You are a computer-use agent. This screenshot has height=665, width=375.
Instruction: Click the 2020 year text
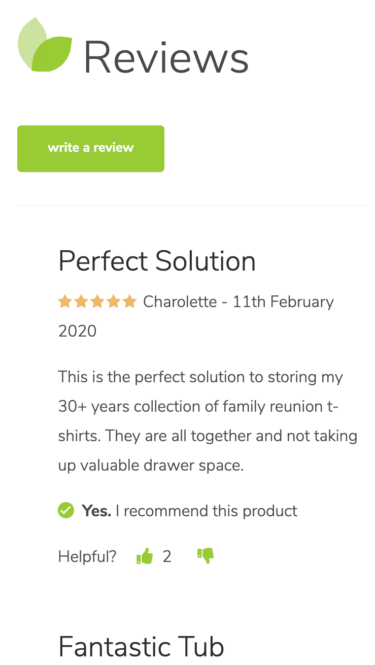coord(77,331)
